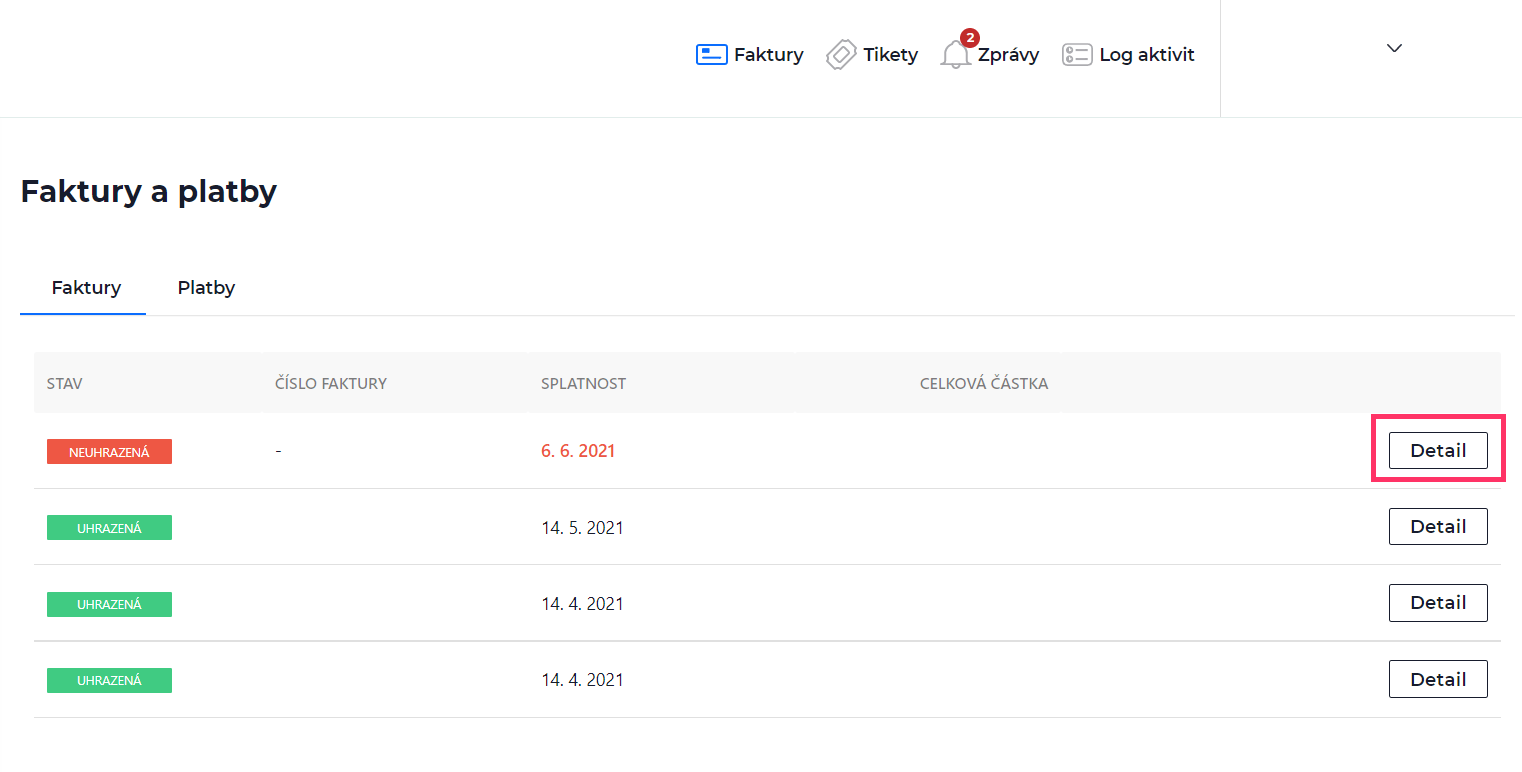Open notifications via the bell icon
This screenshot has width=1522, height=772.
[x=956, y=55]
